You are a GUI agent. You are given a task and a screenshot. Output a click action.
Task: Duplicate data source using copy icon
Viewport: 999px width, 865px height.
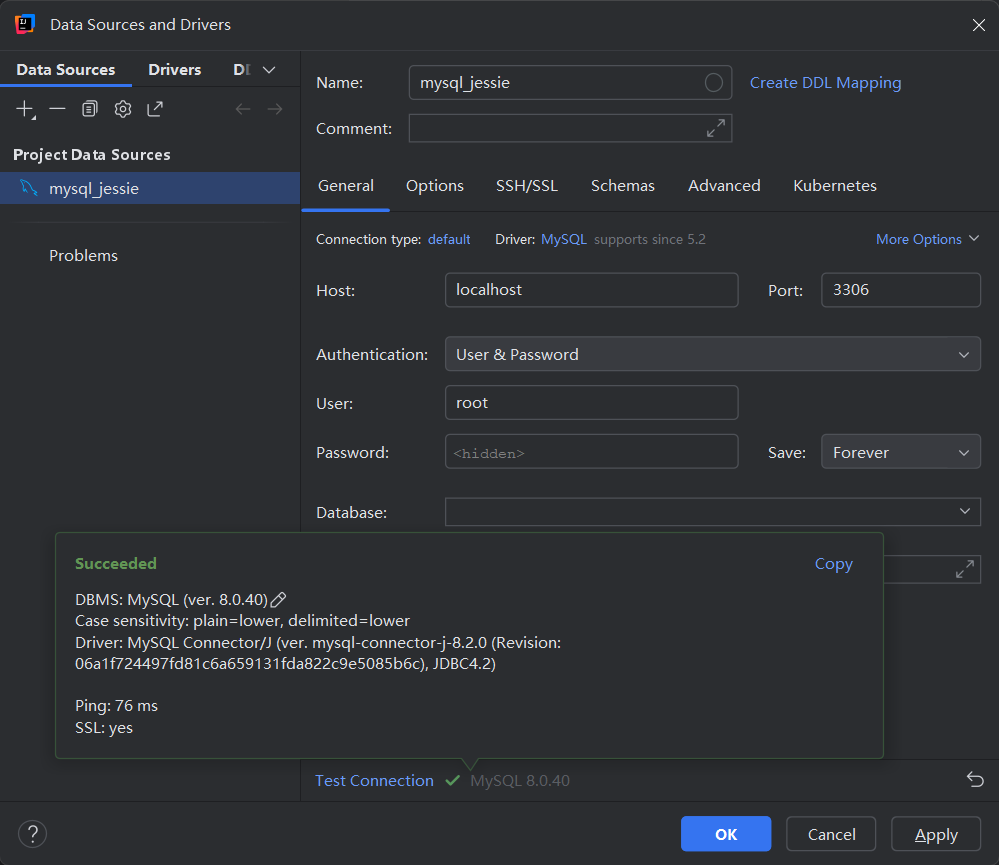[90, 109]
